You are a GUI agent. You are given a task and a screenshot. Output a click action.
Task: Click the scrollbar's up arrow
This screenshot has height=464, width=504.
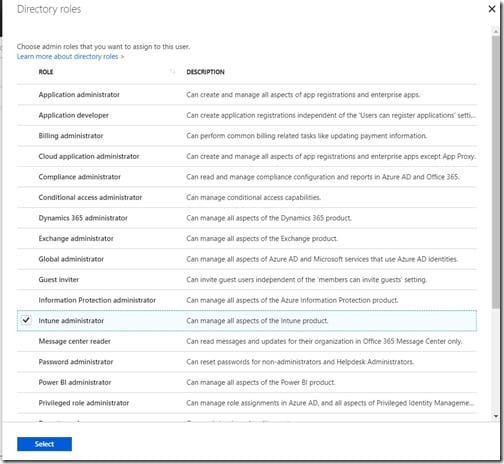496,31
